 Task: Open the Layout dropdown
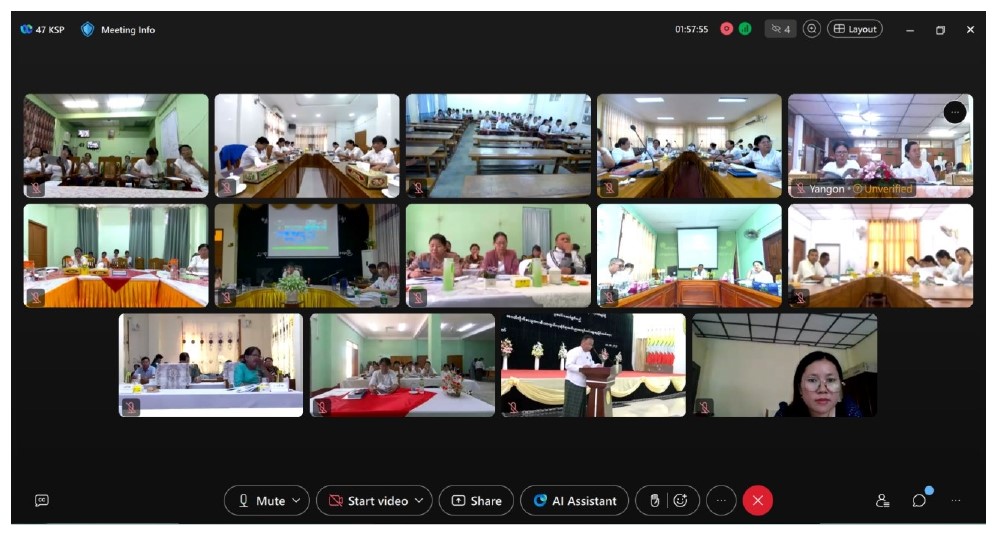click(x=855, y=29)
